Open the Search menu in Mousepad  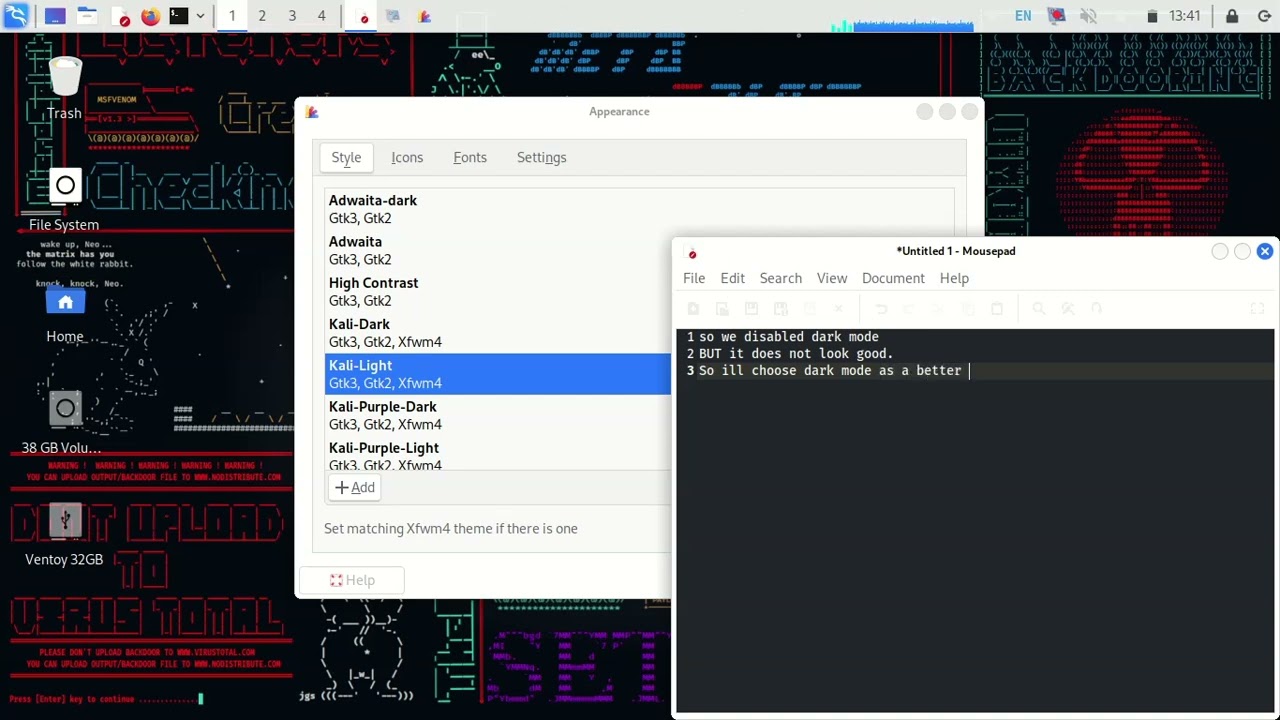click(781, 278)
